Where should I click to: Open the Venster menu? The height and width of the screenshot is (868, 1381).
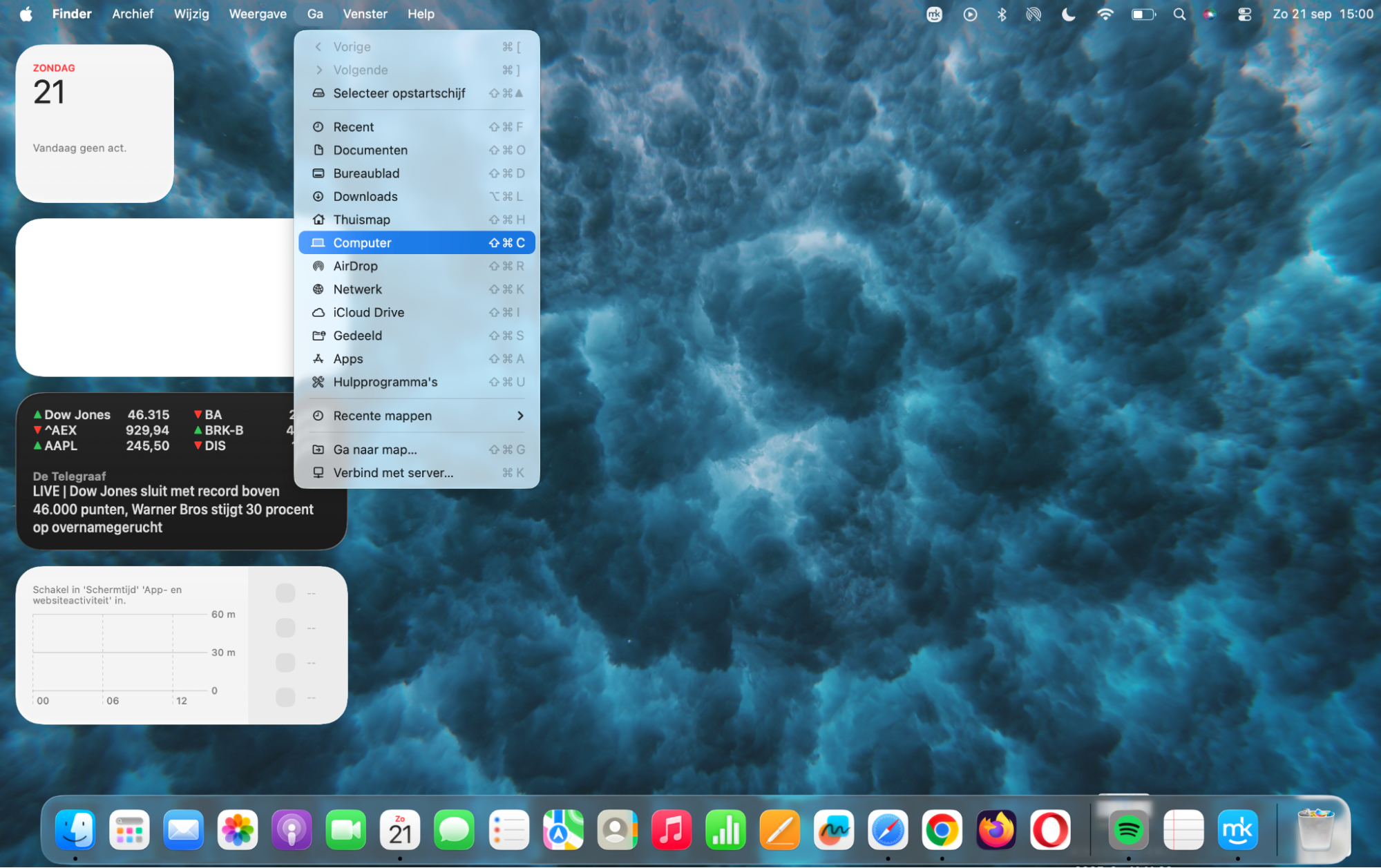[365, 13]
